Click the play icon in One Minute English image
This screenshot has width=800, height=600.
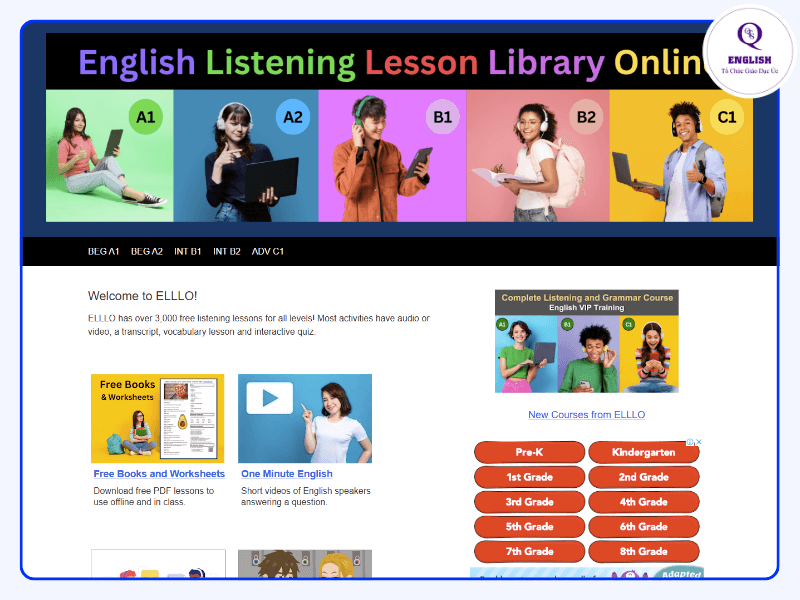tap(270, 398)
